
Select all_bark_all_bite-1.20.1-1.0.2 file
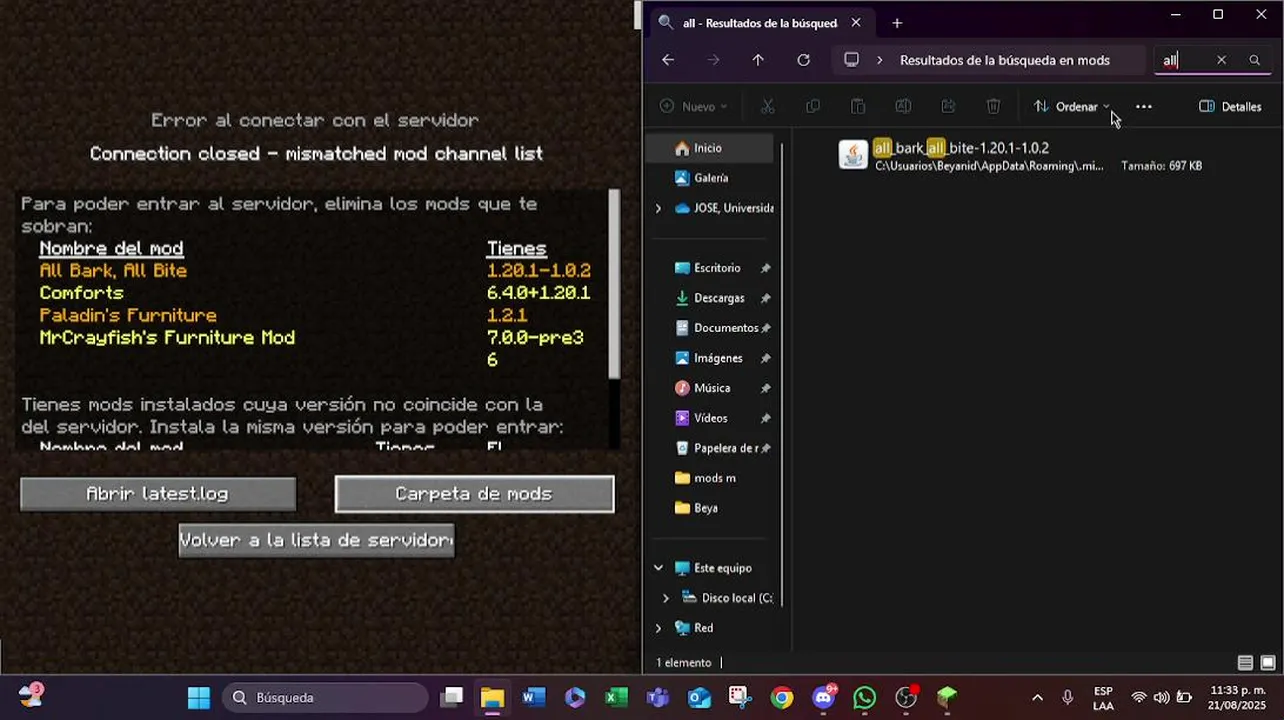1020,156
